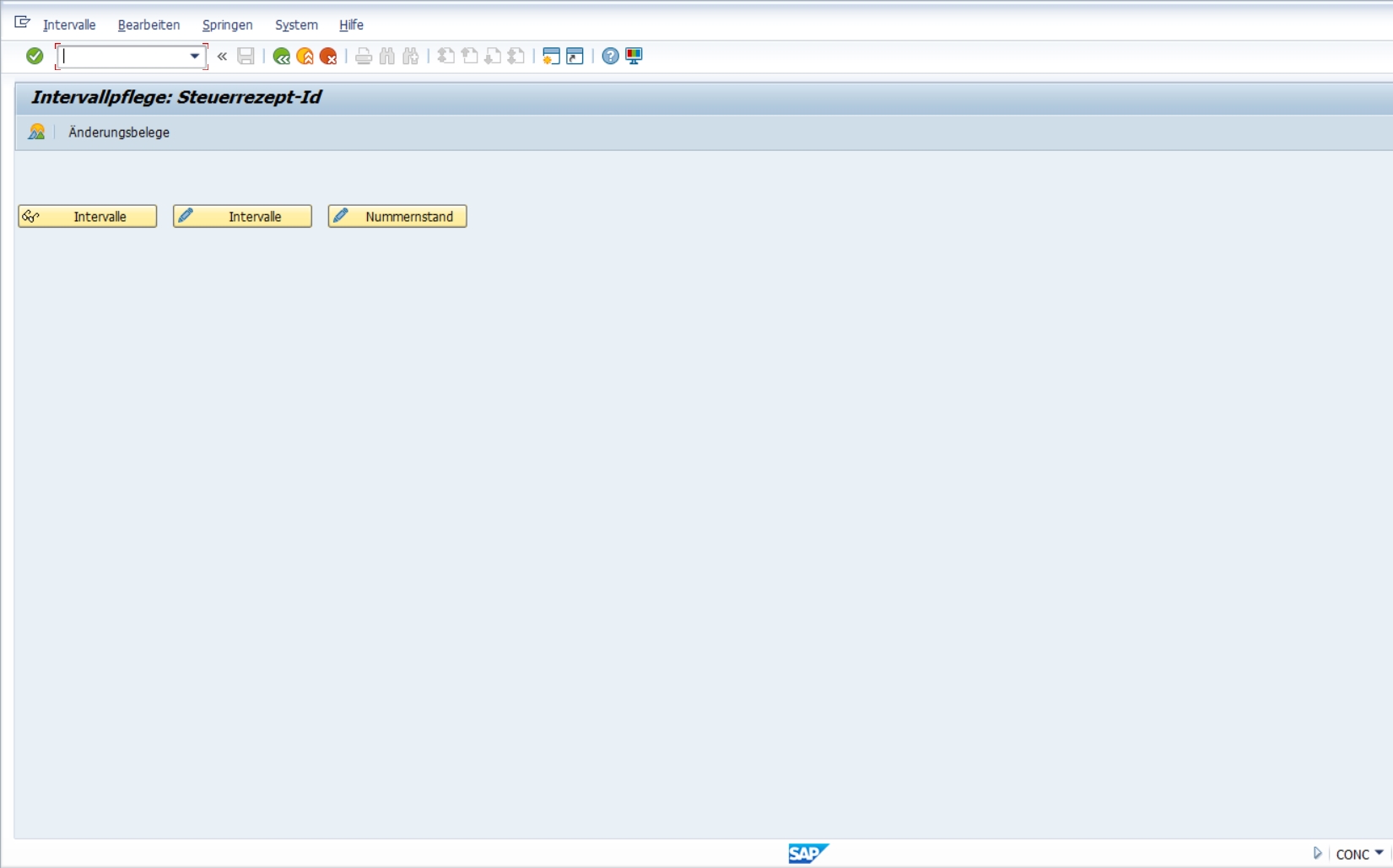Open the CONC system dropdown in status bar

click(x=1359, y=855)
